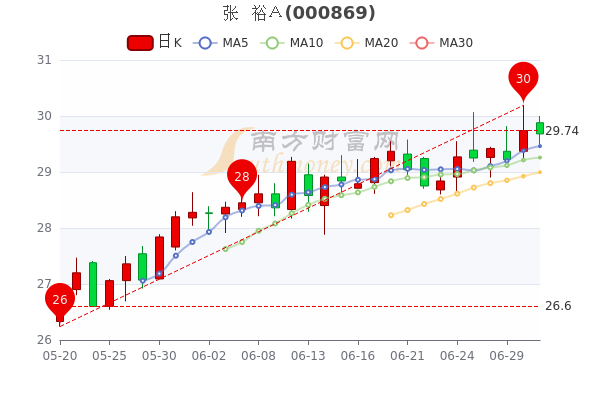Click the 05-25 date axis label
600x400 pixels.
[x=109, y=356]
